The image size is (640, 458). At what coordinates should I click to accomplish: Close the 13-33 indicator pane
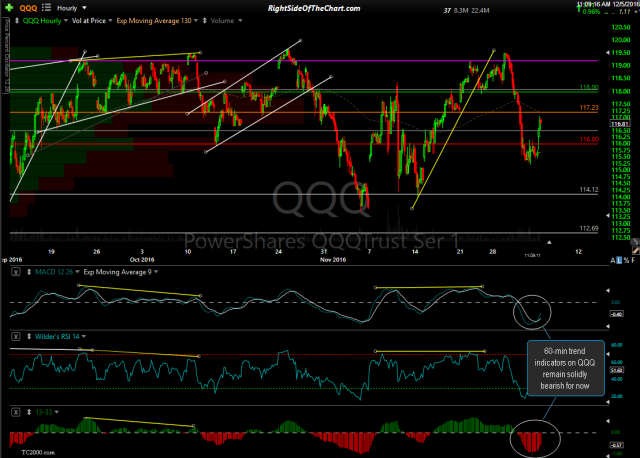(x=16, y=412)
